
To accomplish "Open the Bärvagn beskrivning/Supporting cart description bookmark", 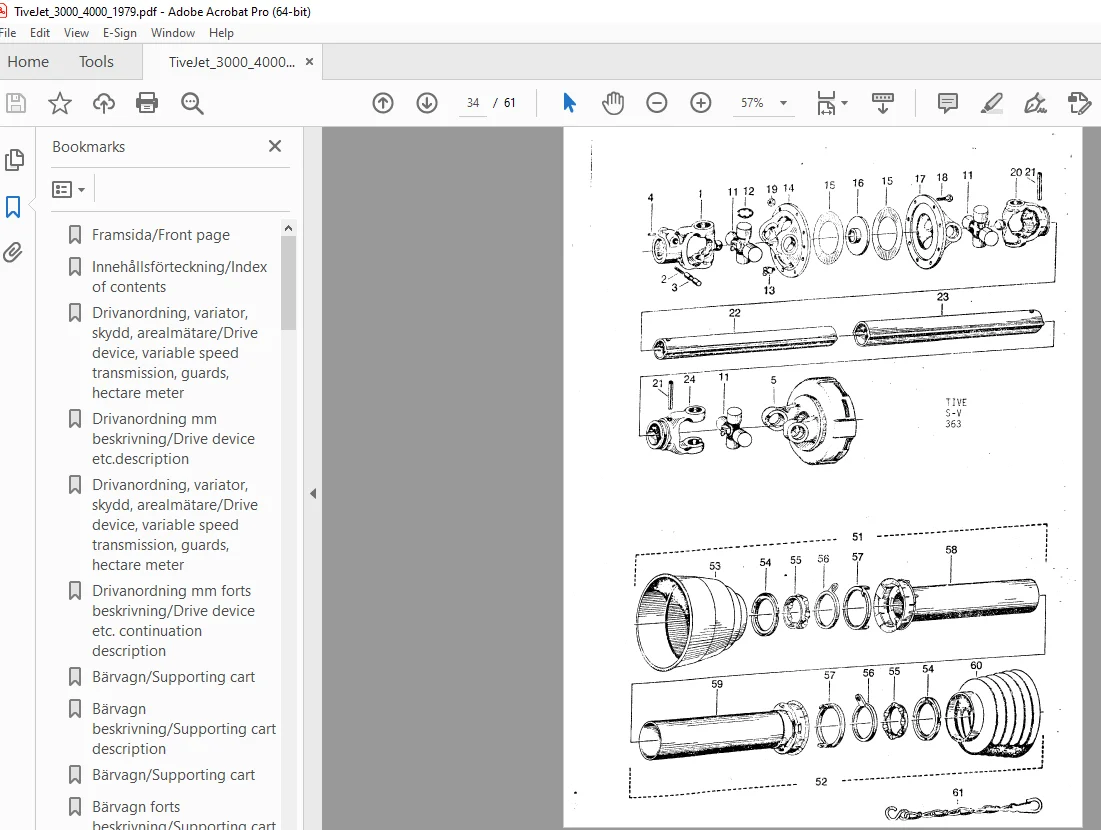I will 184,728.
